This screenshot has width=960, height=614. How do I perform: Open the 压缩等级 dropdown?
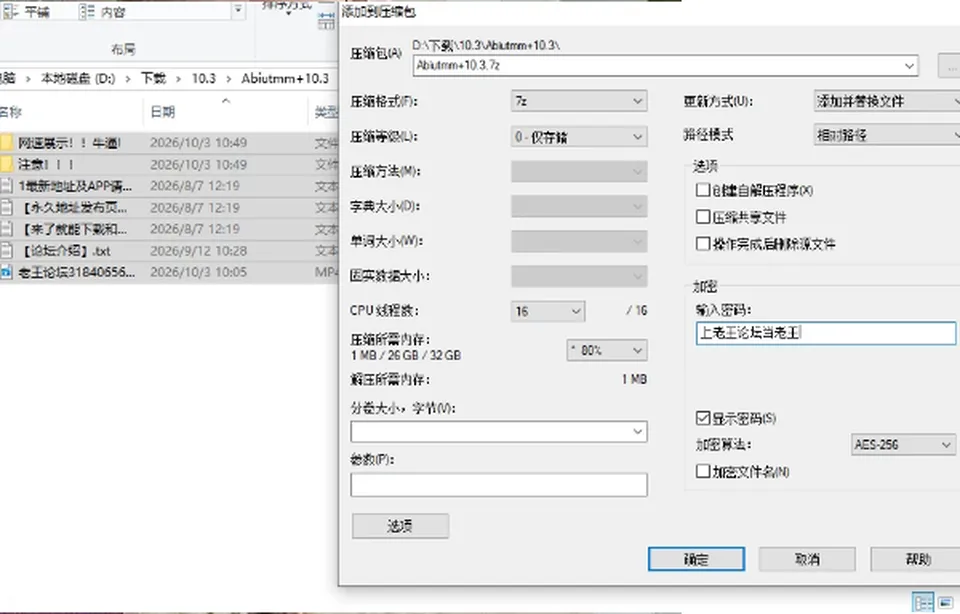click(579, 137)
